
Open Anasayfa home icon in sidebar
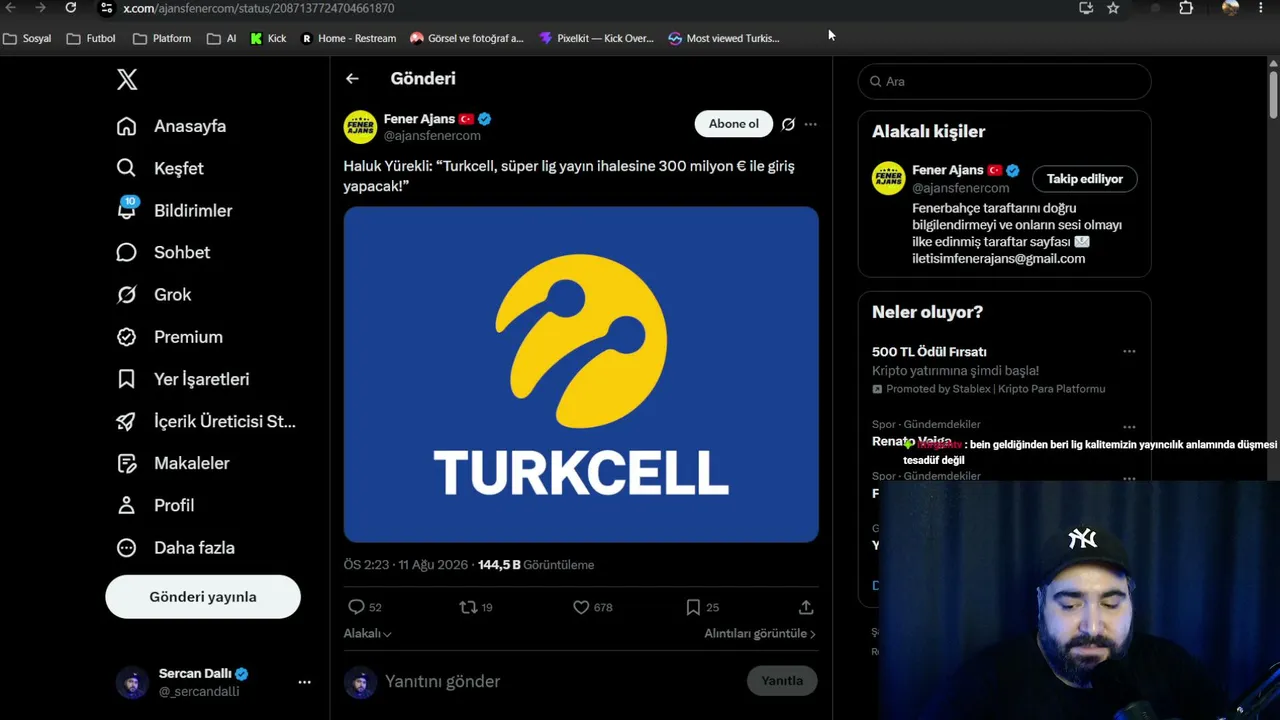coord(126,126)
